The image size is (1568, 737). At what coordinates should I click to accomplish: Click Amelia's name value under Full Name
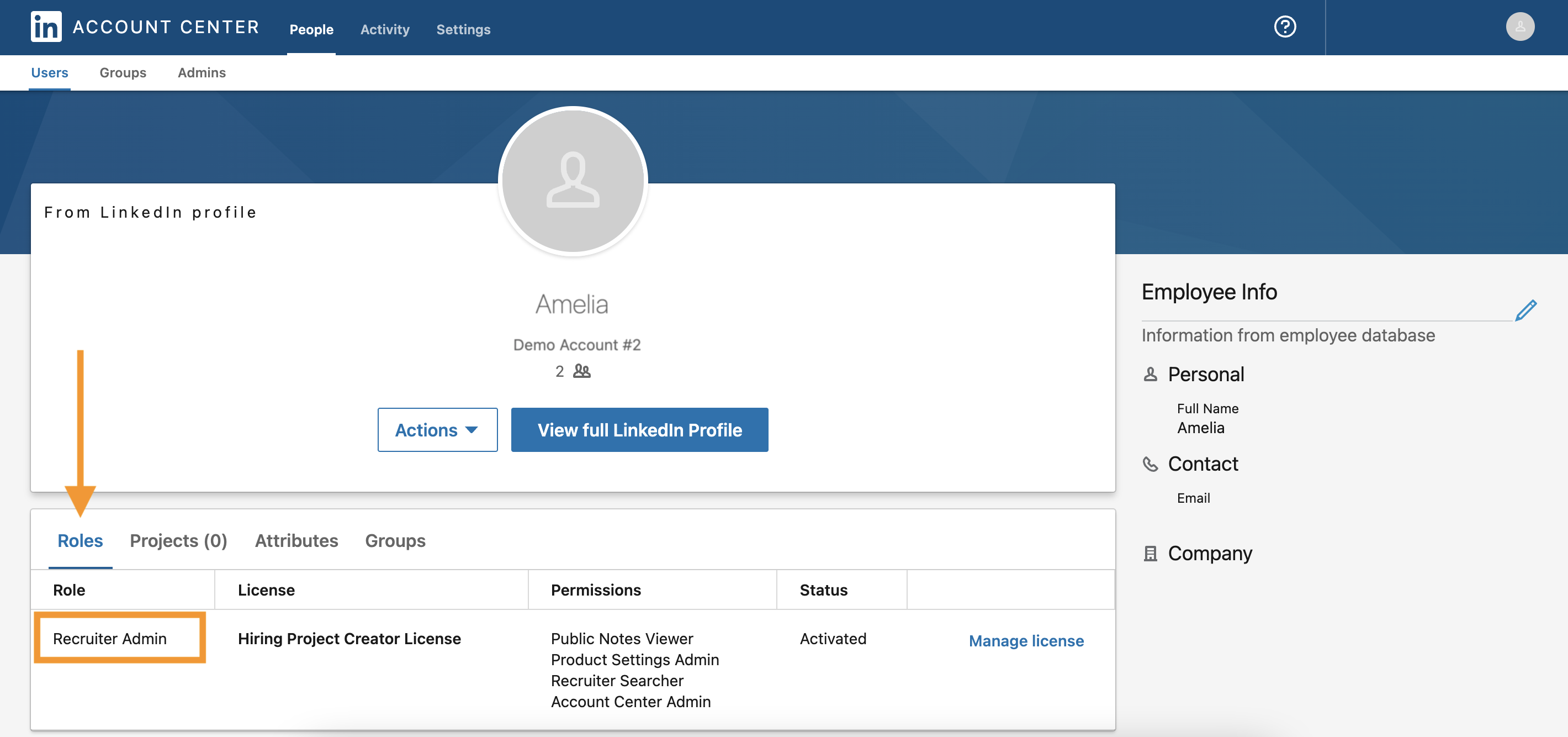1200,428
